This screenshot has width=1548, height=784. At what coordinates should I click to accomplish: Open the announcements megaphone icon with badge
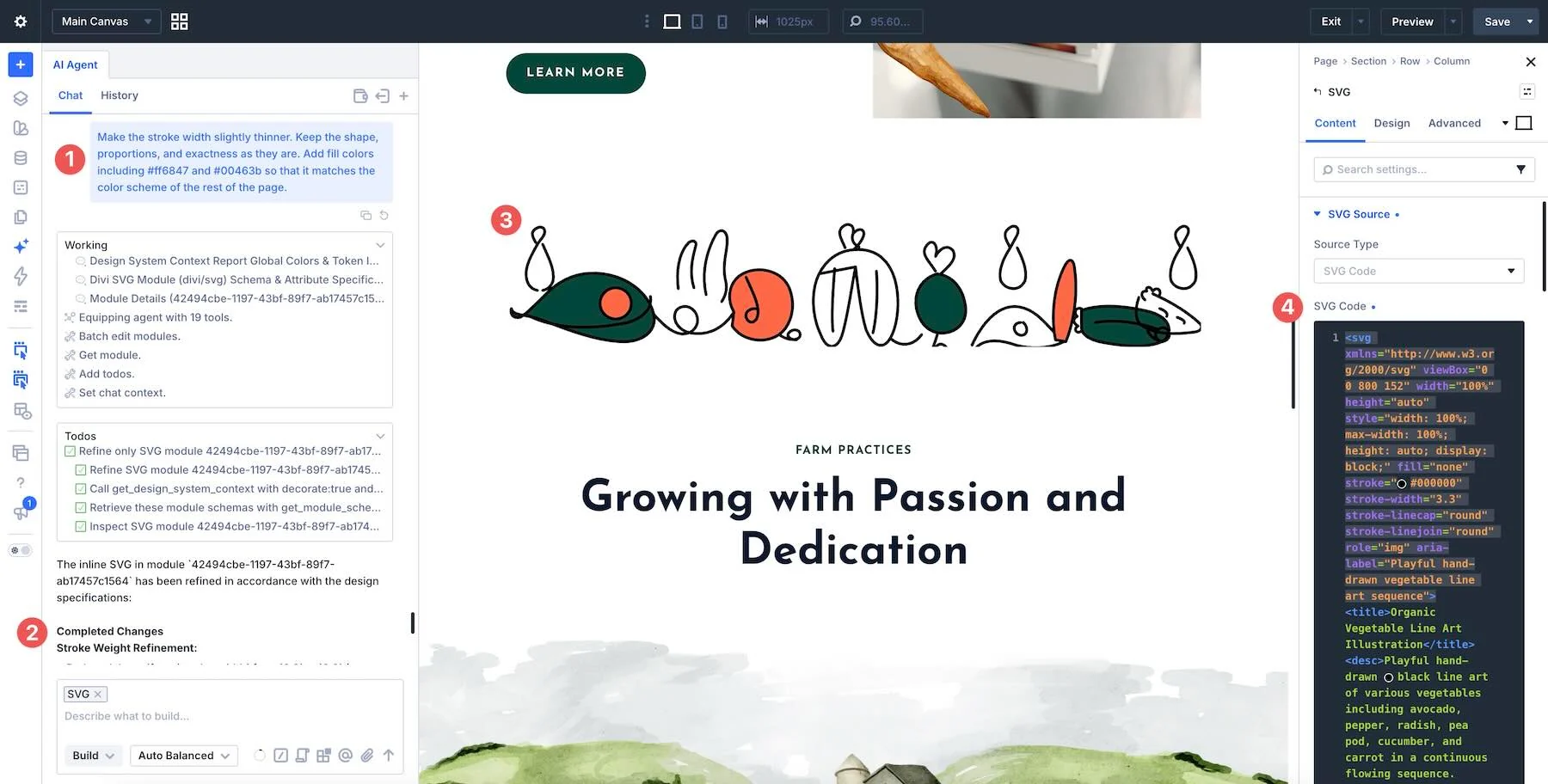click(22, 511)
